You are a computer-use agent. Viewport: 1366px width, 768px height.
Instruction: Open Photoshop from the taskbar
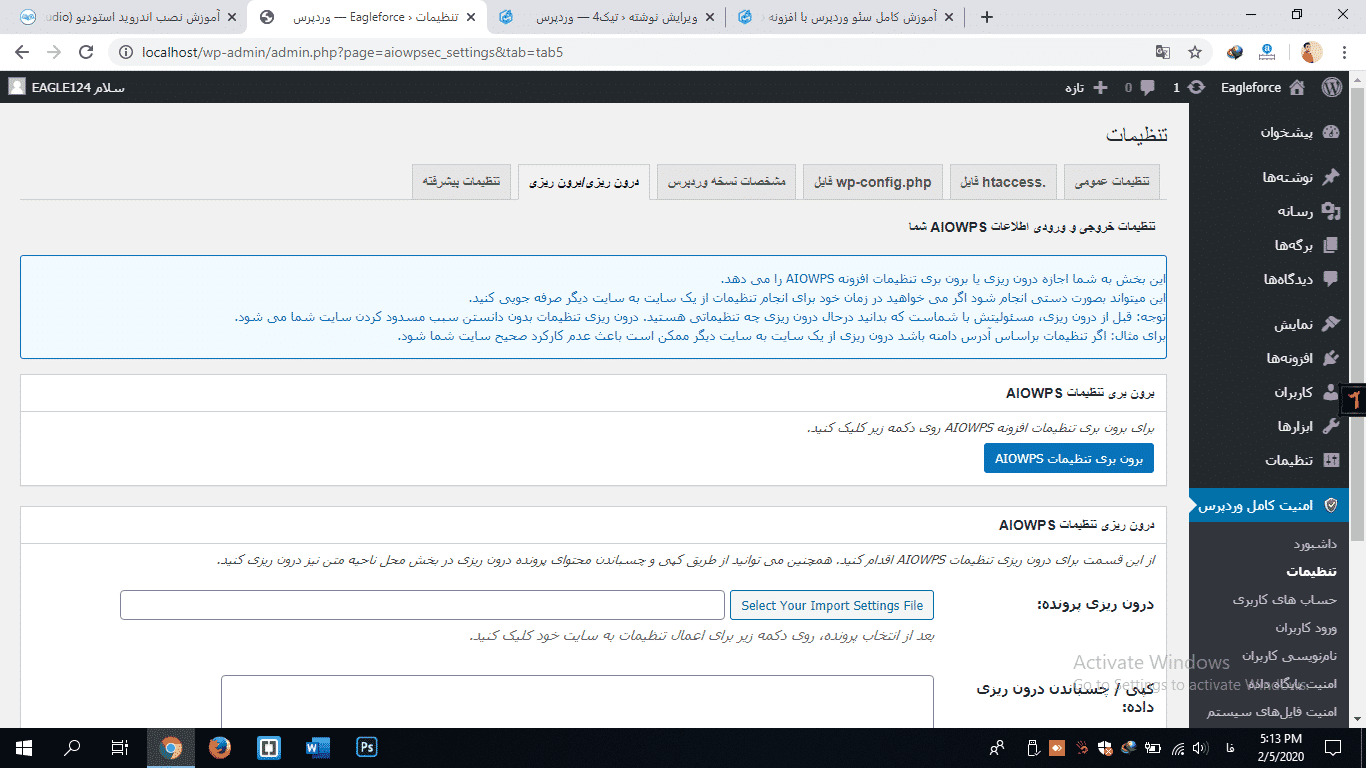click(366, 747)
